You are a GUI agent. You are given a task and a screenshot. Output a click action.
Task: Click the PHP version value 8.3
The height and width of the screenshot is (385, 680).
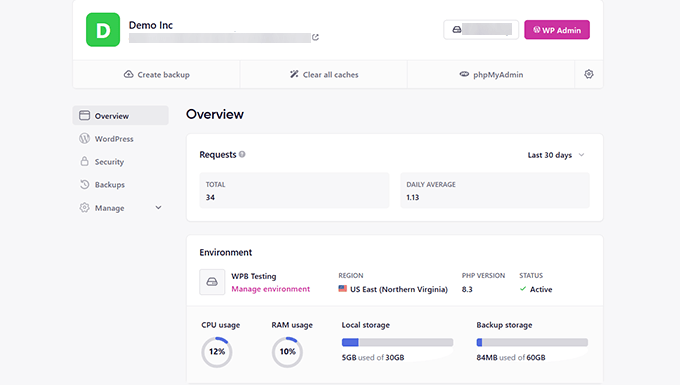[x=467, y=289]
